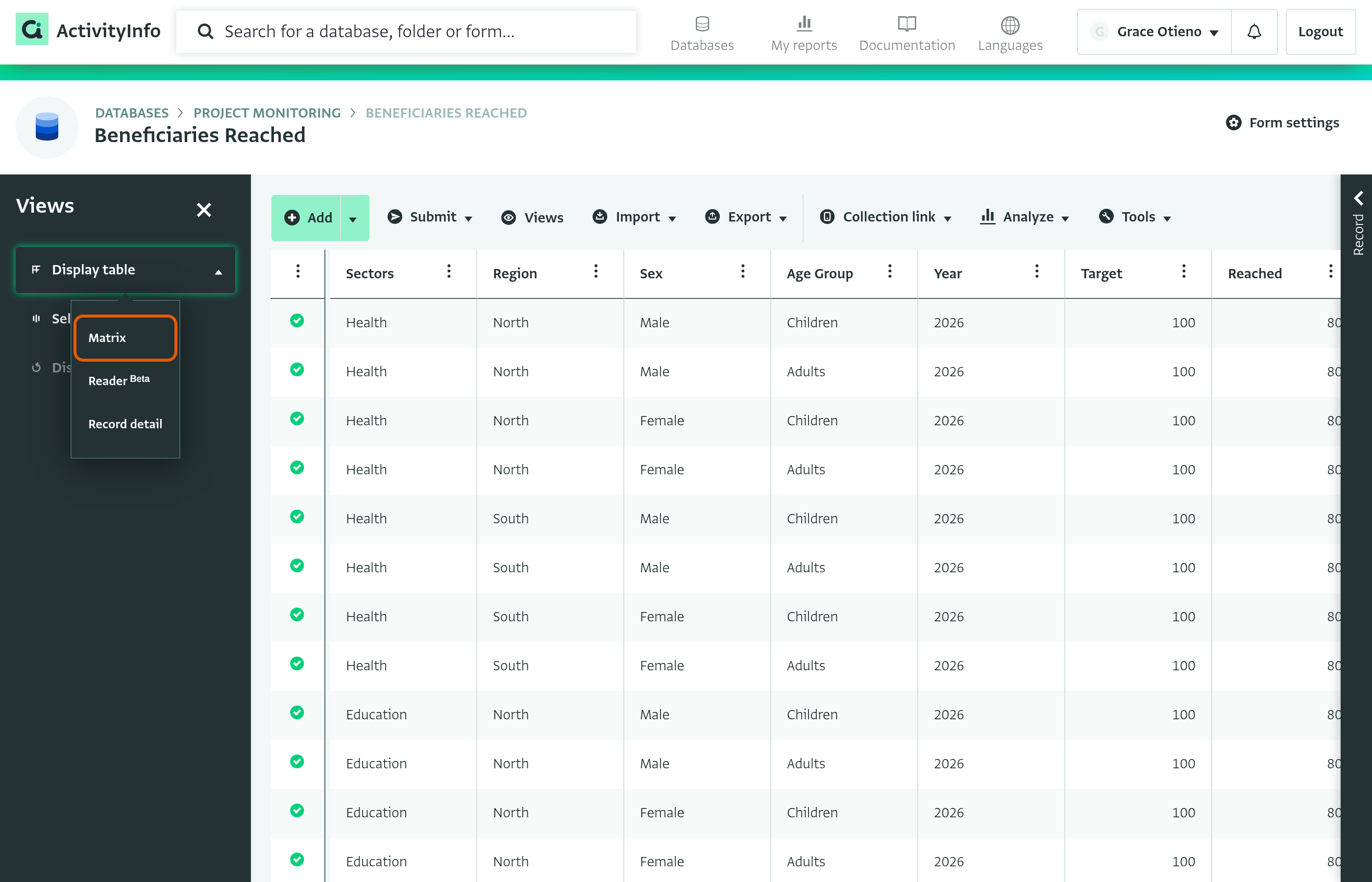Image resolution: width=1372 pixels, height=882 pixels.
Task: Click the Logout button
Action: [x=1321, y=31]
